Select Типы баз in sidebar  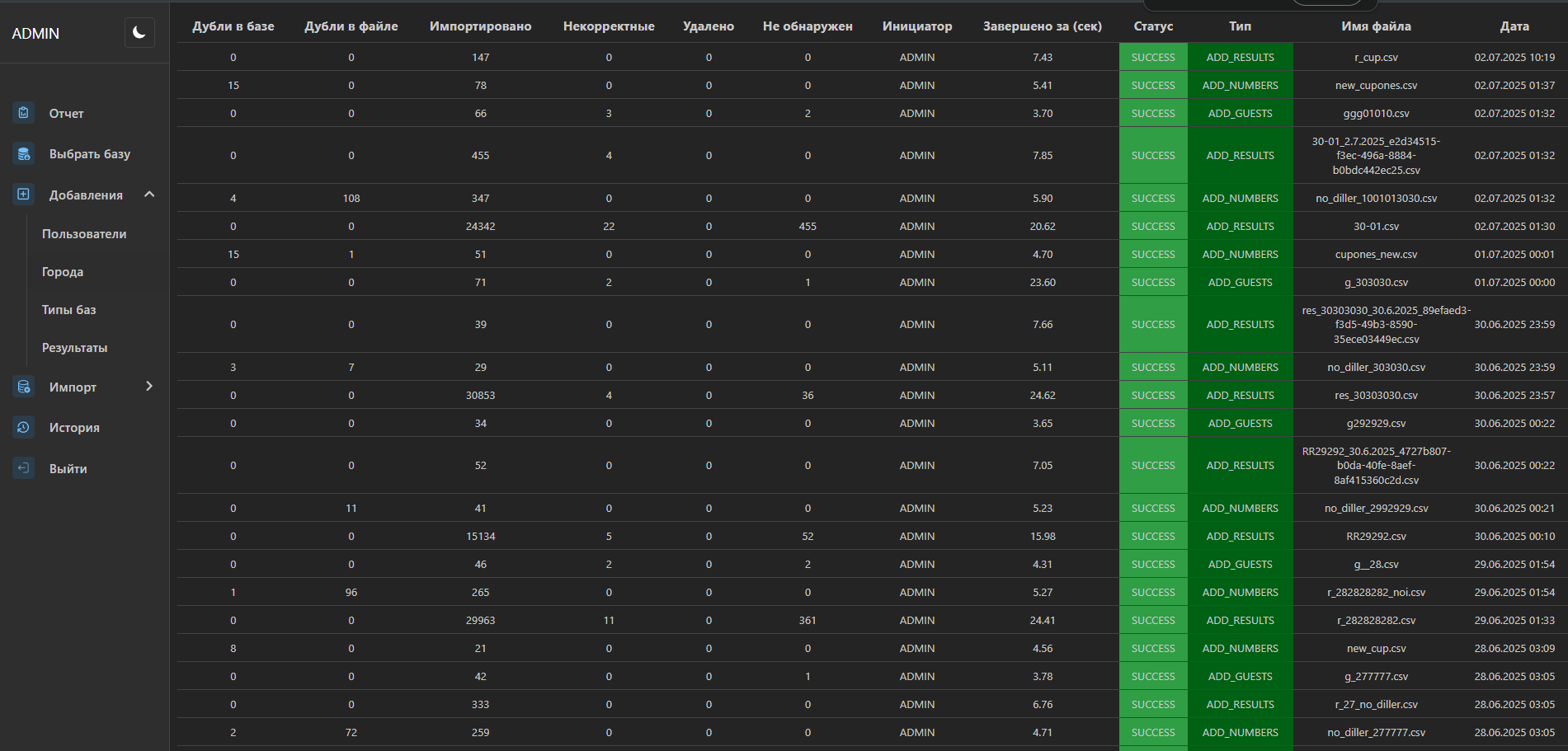pyautogui.click(x=69, y=310)
